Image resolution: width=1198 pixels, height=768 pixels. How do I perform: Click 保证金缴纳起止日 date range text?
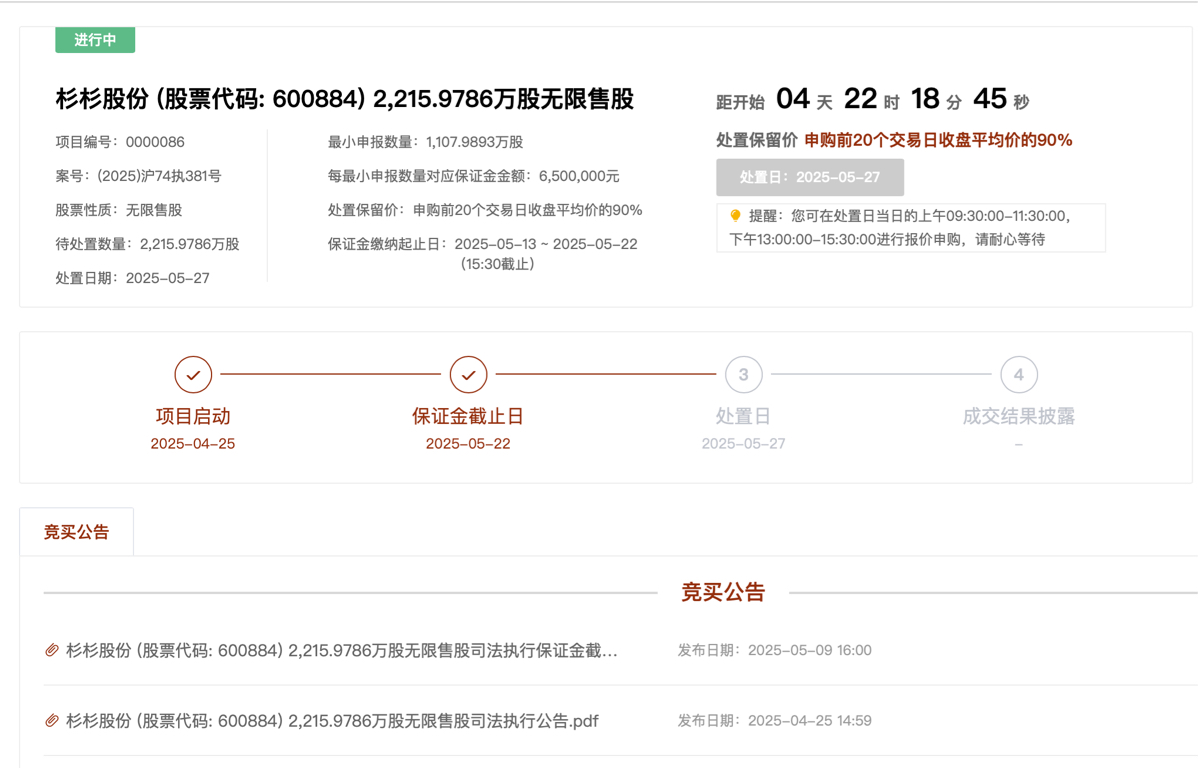tap(483, 244)
